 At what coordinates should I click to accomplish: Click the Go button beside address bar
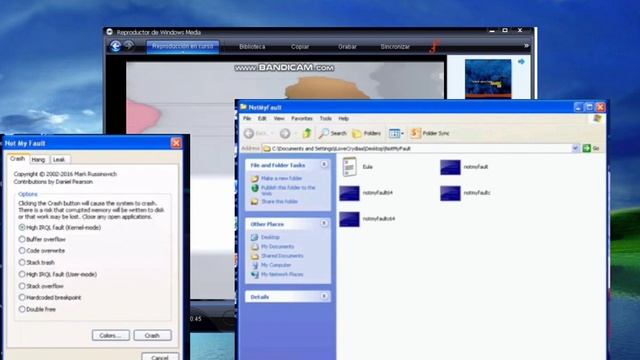click(591, 148)
